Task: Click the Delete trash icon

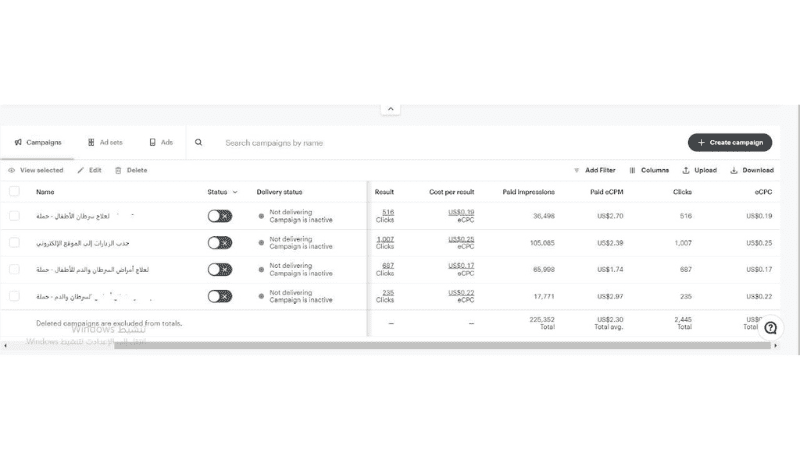Action: coord(118,171)
